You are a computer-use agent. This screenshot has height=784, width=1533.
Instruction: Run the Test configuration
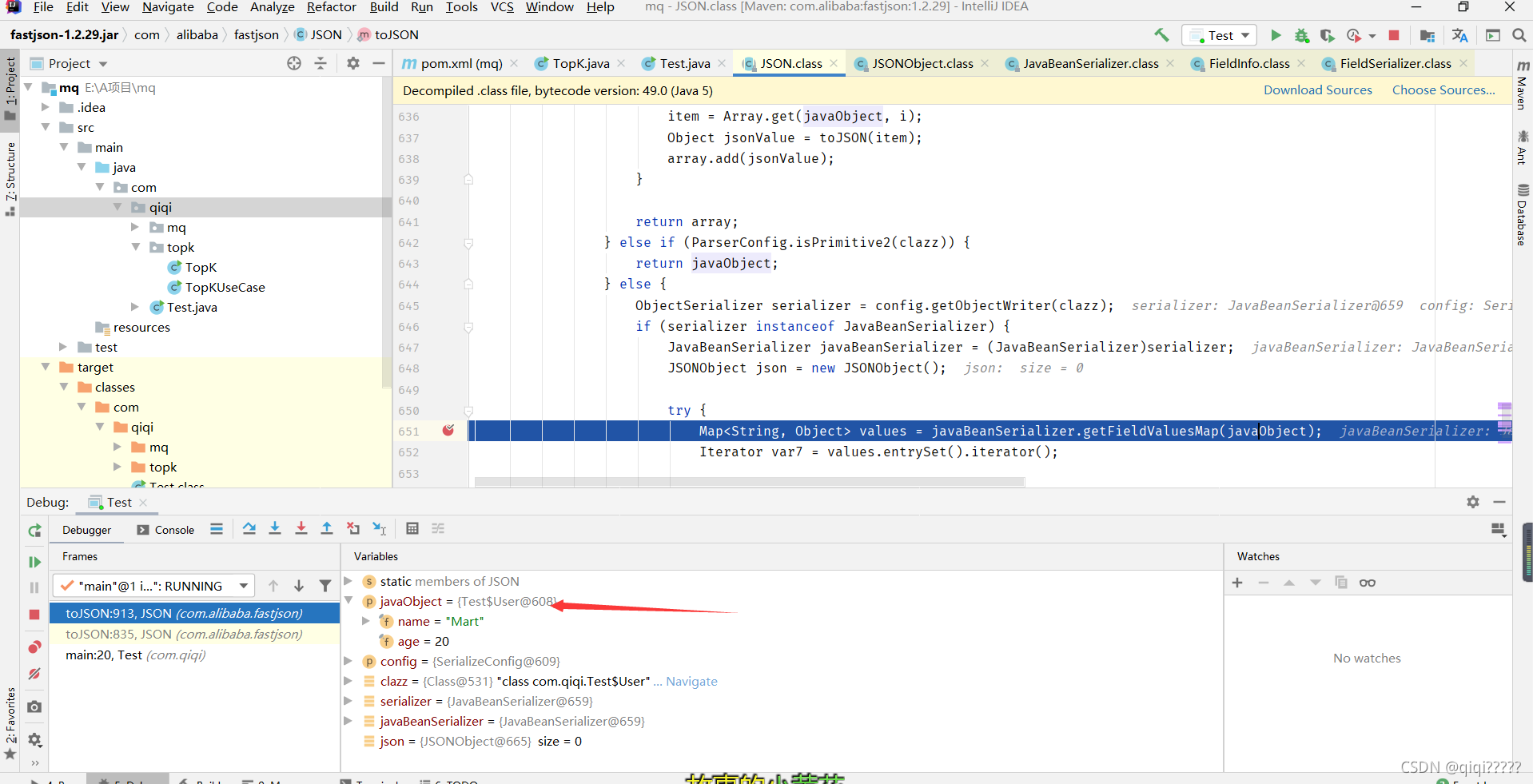click(x=1276, y=35)
